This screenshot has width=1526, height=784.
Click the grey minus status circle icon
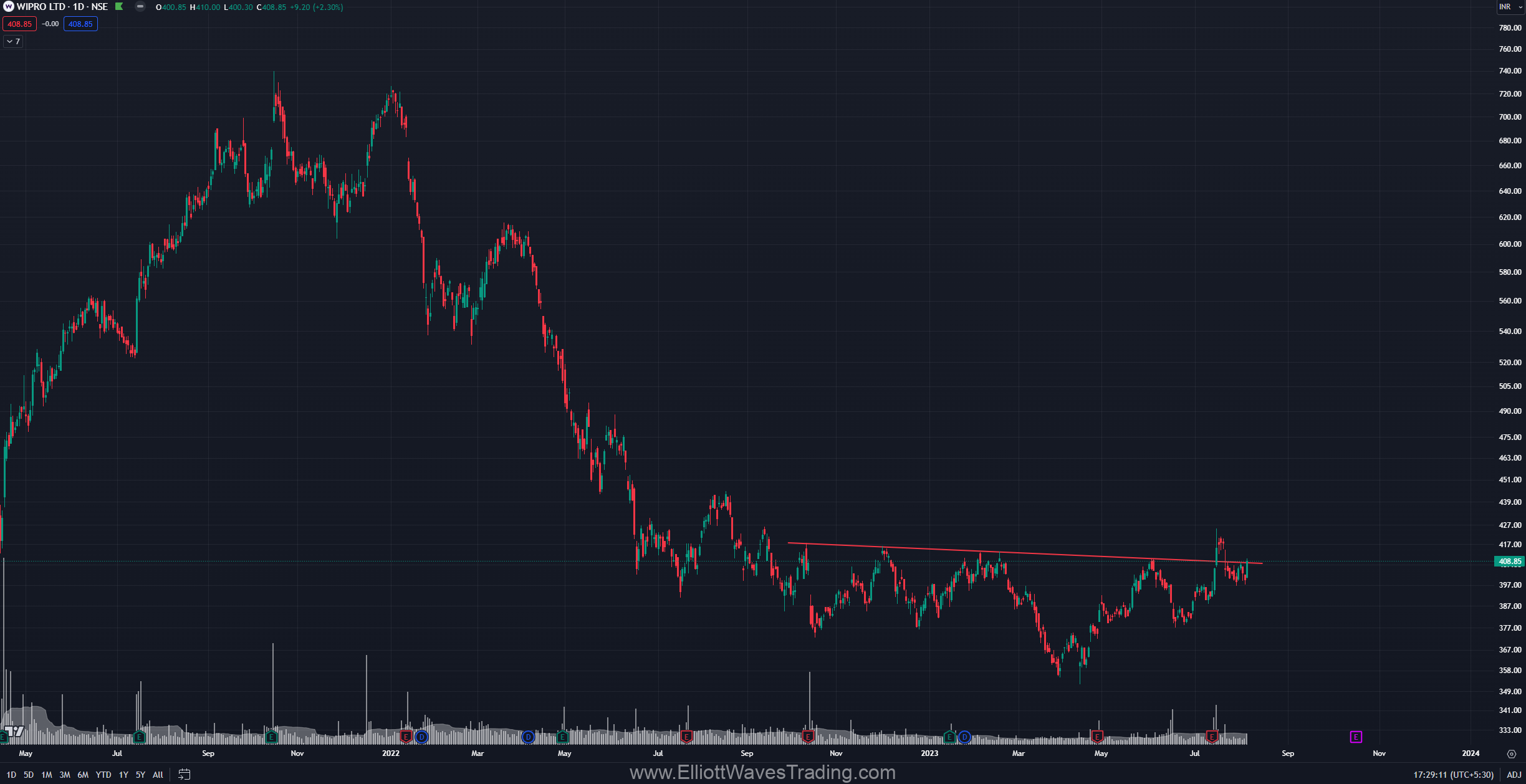(140, 7)
